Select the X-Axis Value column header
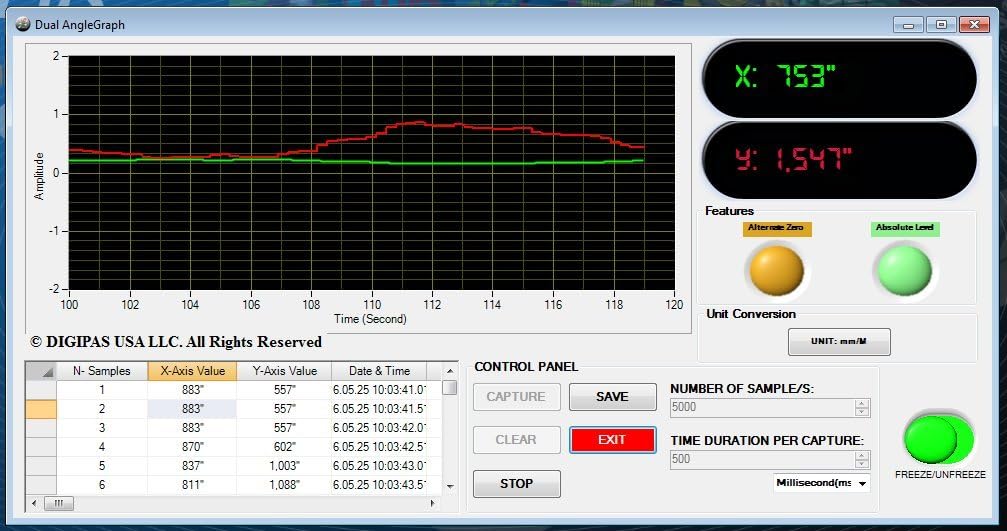The image size is (1007, 531). tap(192, 371)
